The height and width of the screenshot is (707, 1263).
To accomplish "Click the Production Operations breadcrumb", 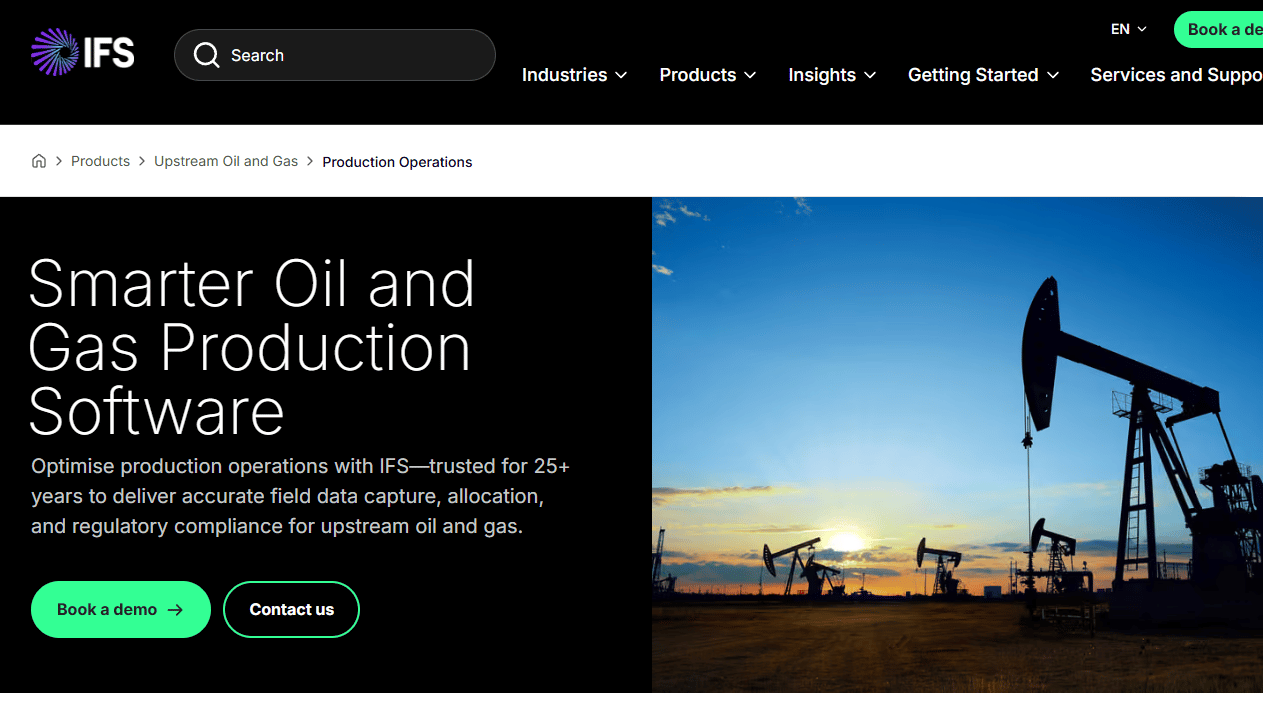I will click(x=397, y=162).
